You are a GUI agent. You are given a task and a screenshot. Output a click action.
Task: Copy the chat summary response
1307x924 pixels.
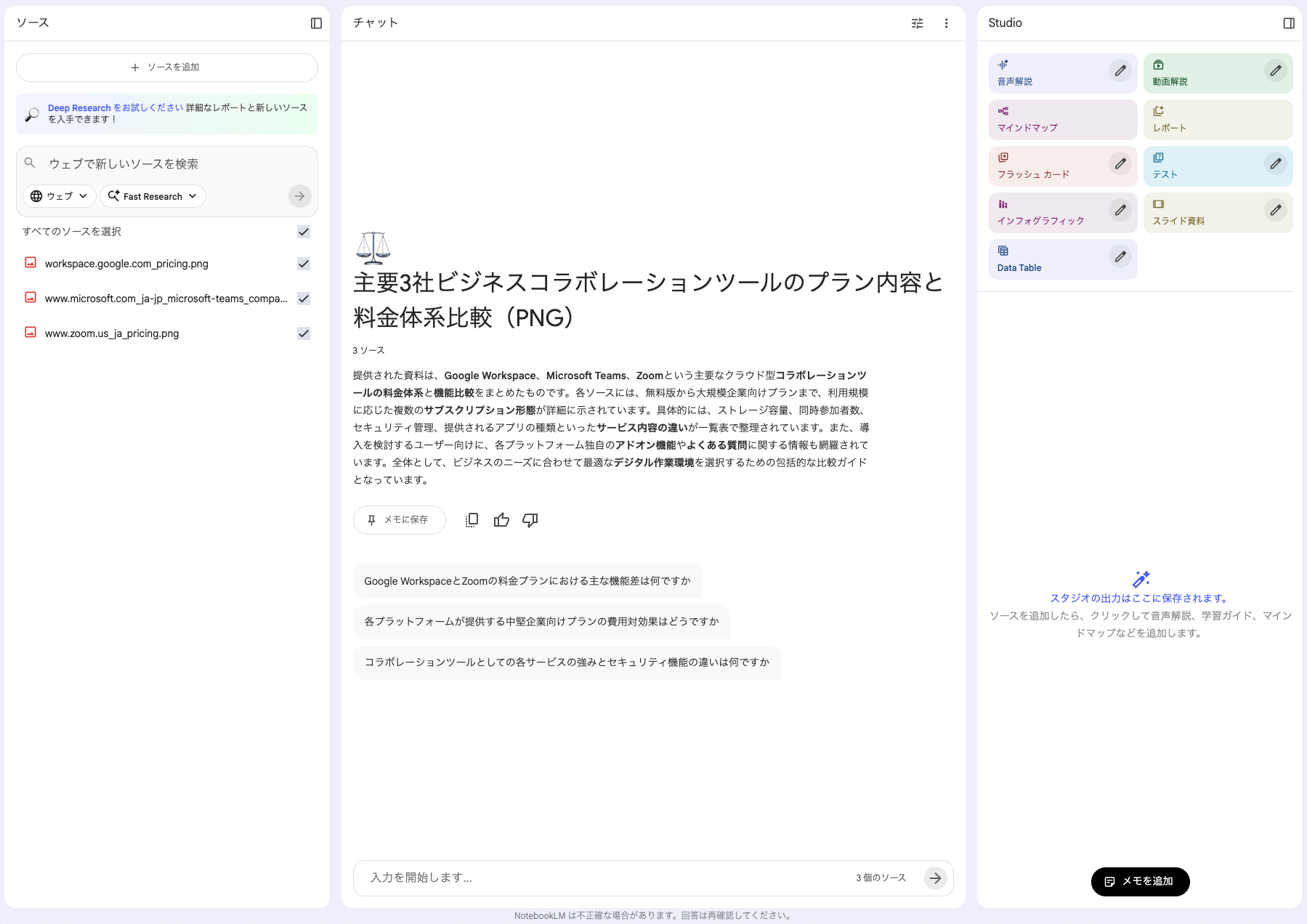point(472,519)
